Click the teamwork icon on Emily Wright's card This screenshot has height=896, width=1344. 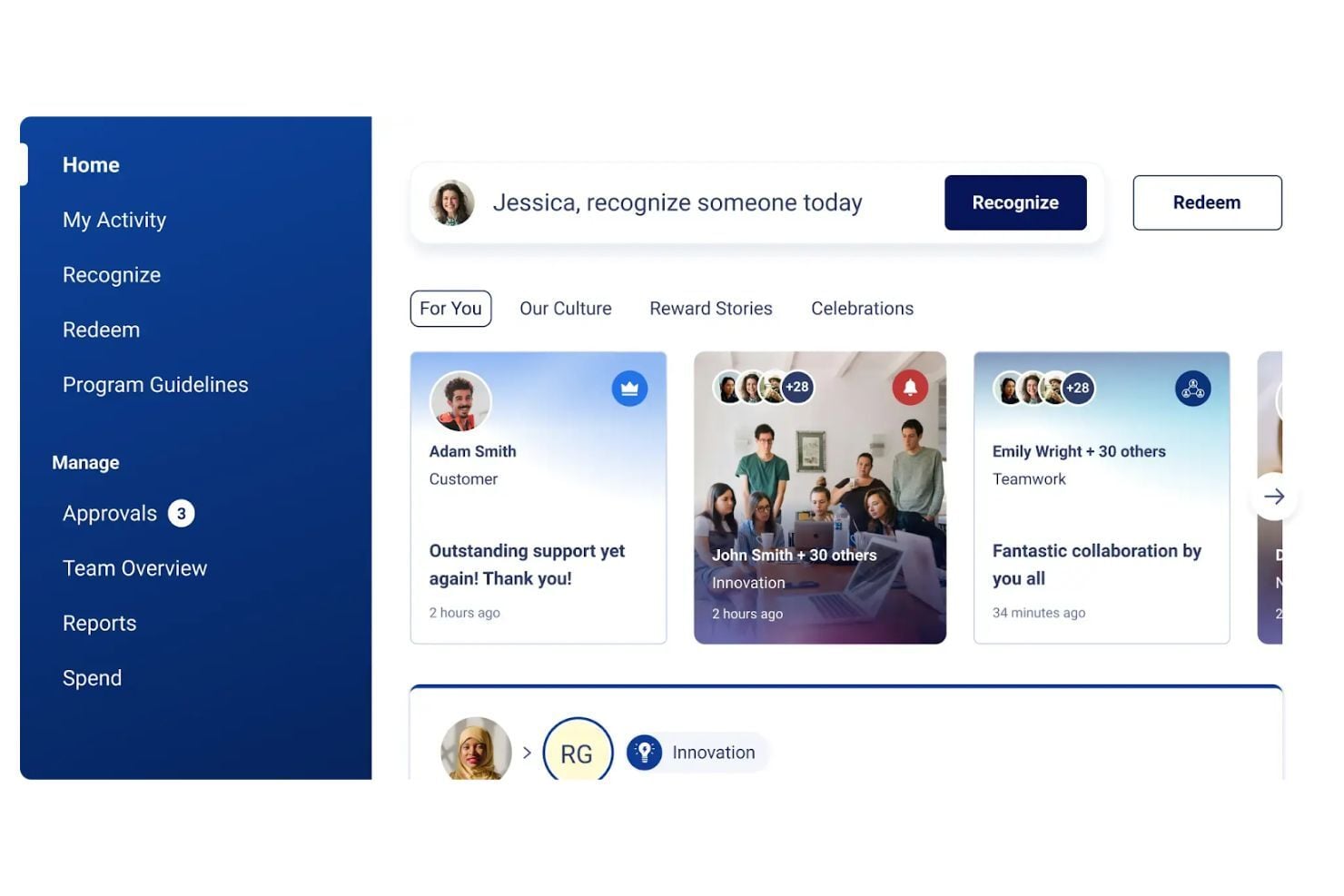coord(1193,388)
